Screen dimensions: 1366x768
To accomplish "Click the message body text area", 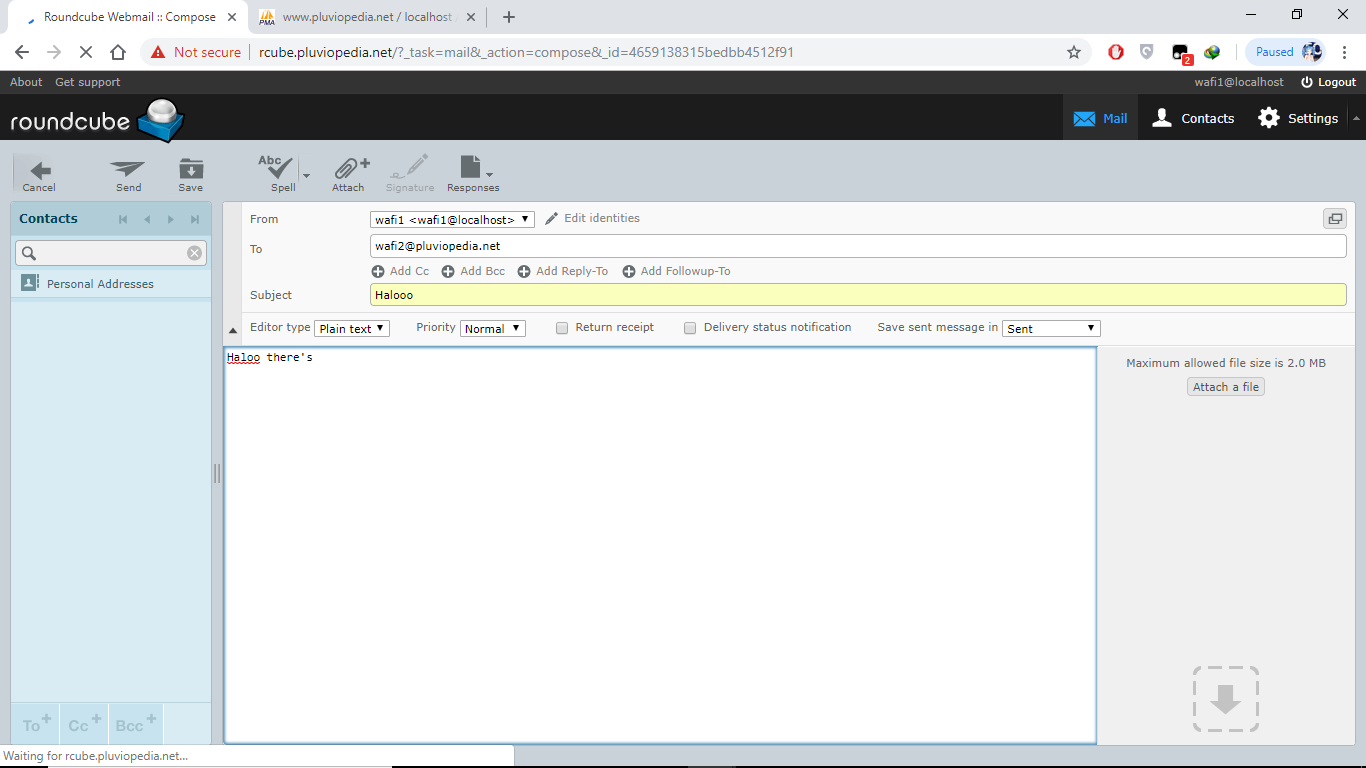I will pos(660,545).
